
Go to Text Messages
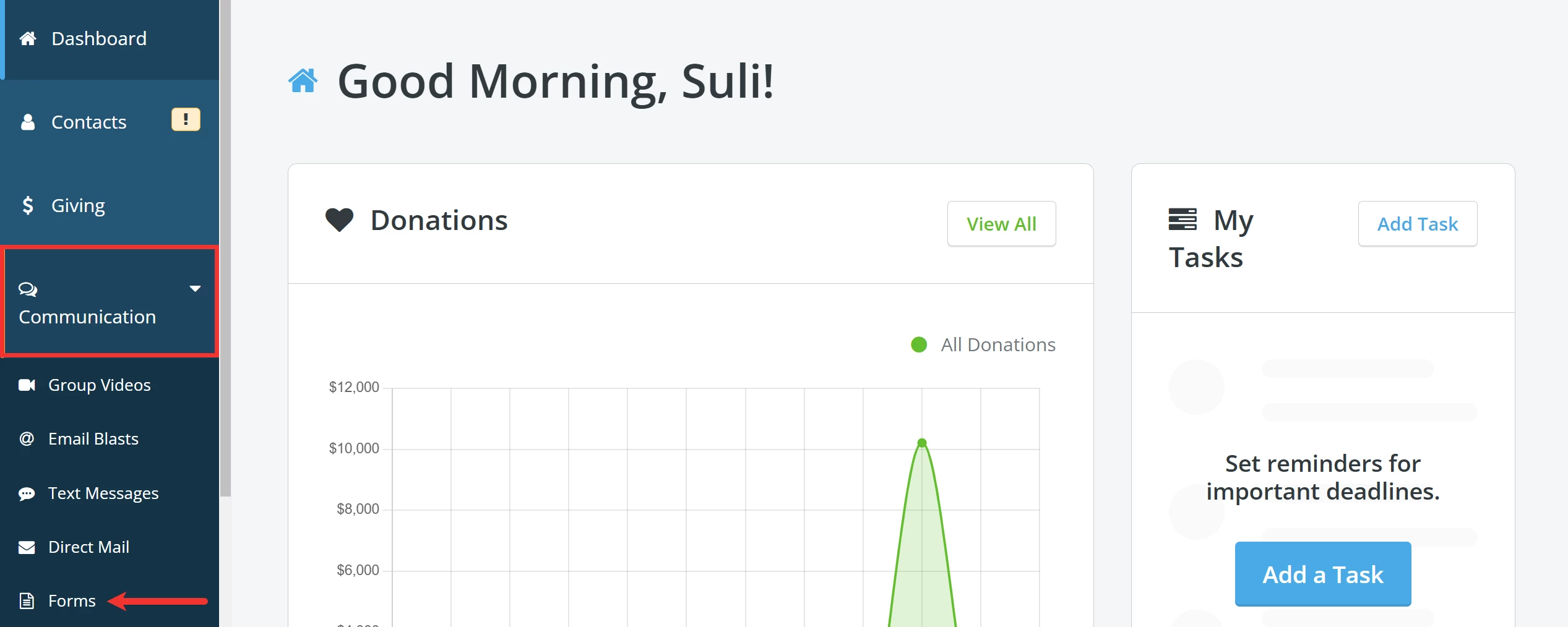click(x=110, y=493)
